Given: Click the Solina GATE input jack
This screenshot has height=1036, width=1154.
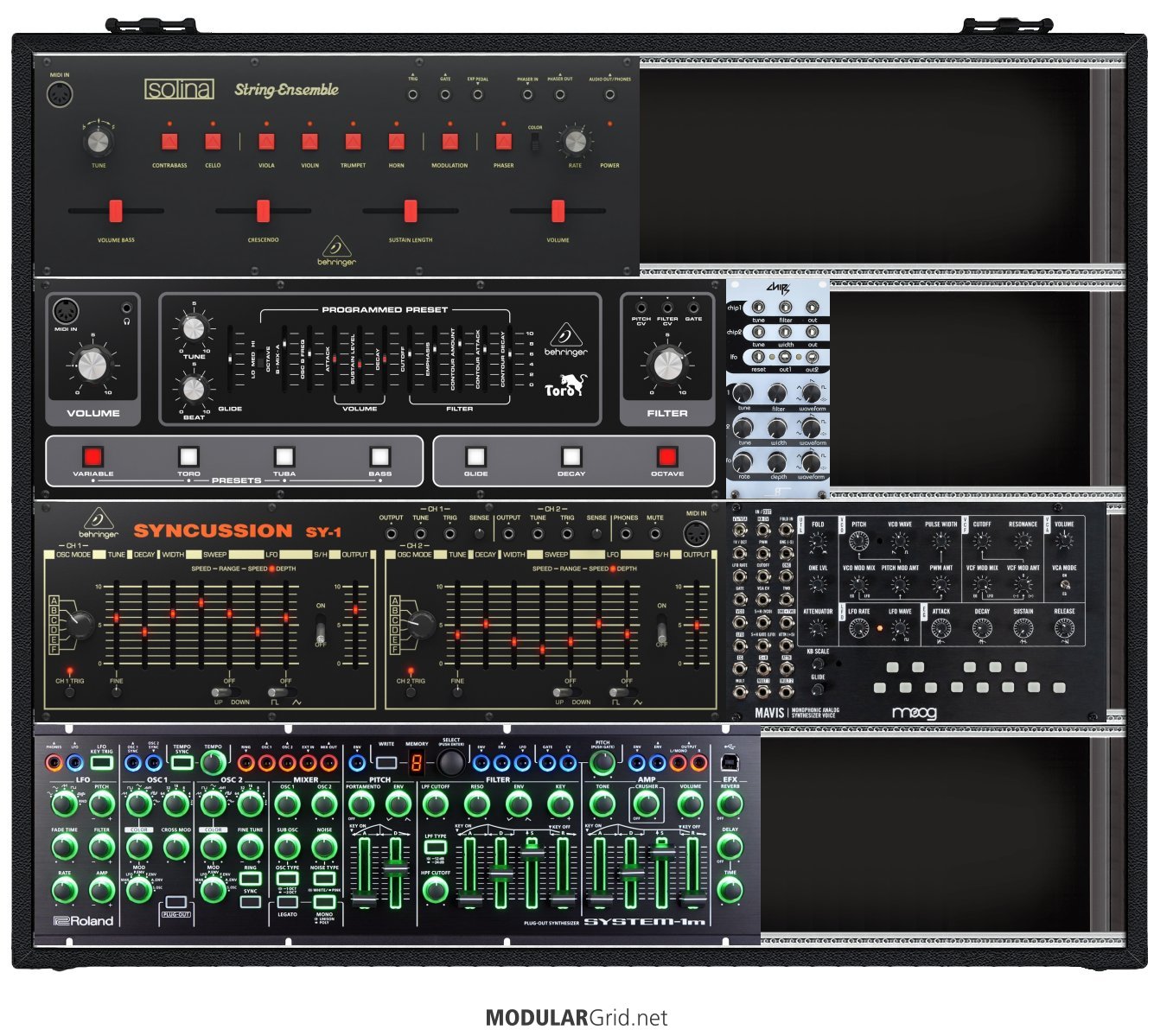Looking at the screenshot, I should (x=445, y=94).
